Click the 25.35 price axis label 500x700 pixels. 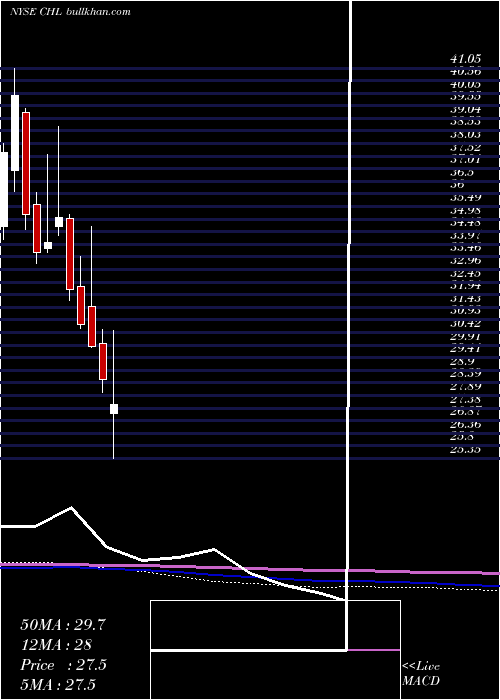[465, 450]
